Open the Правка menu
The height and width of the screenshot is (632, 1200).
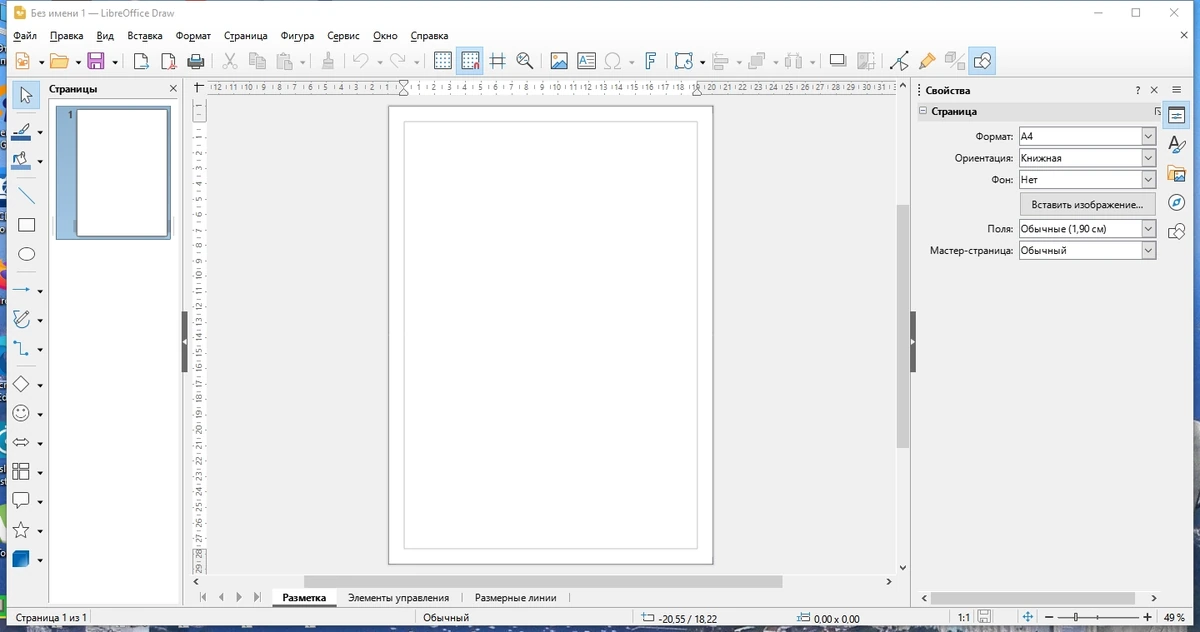point(66,36)
